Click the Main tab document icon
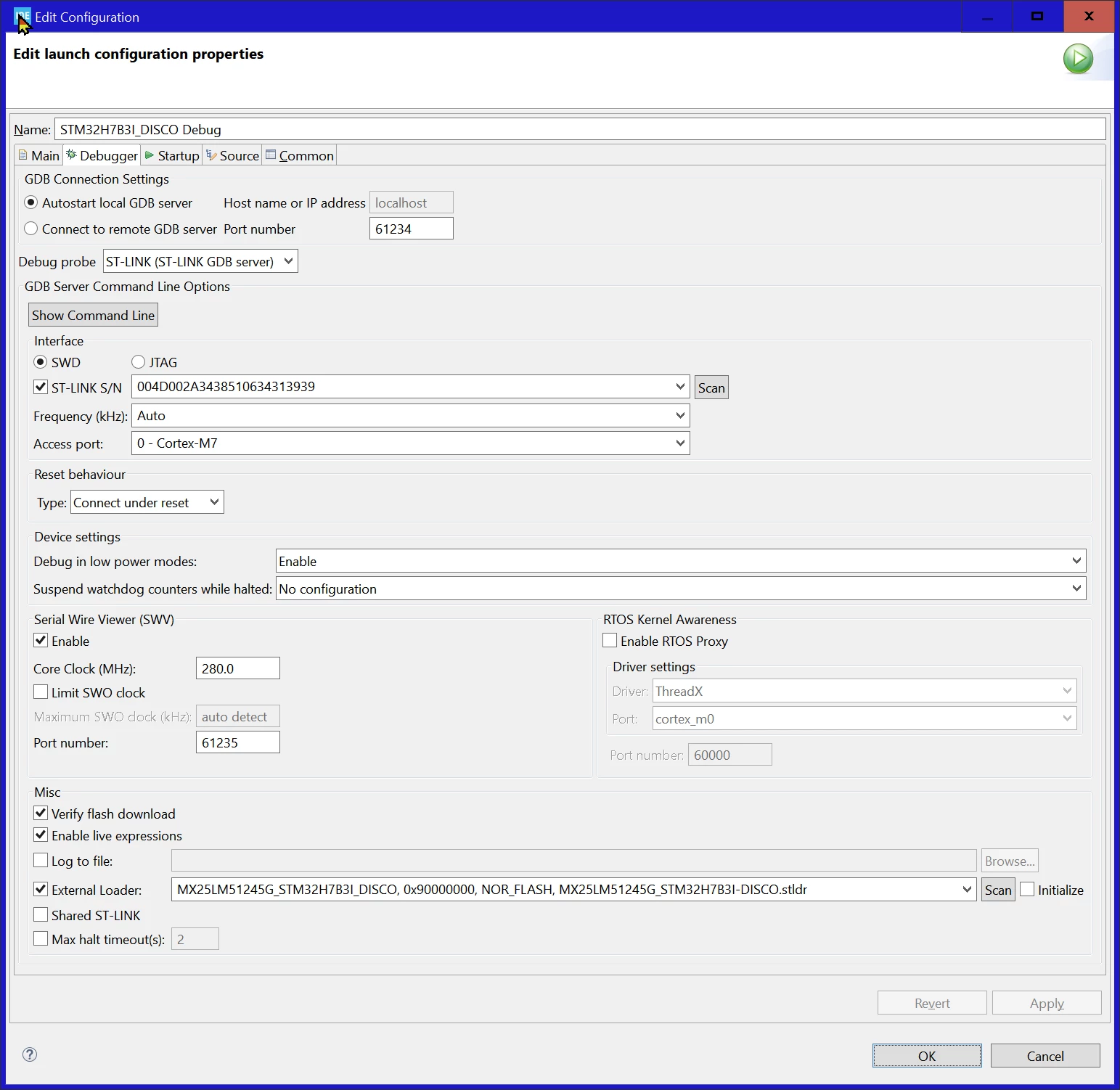Screen dimensions: 1120x1090 [x=23, y=155]
